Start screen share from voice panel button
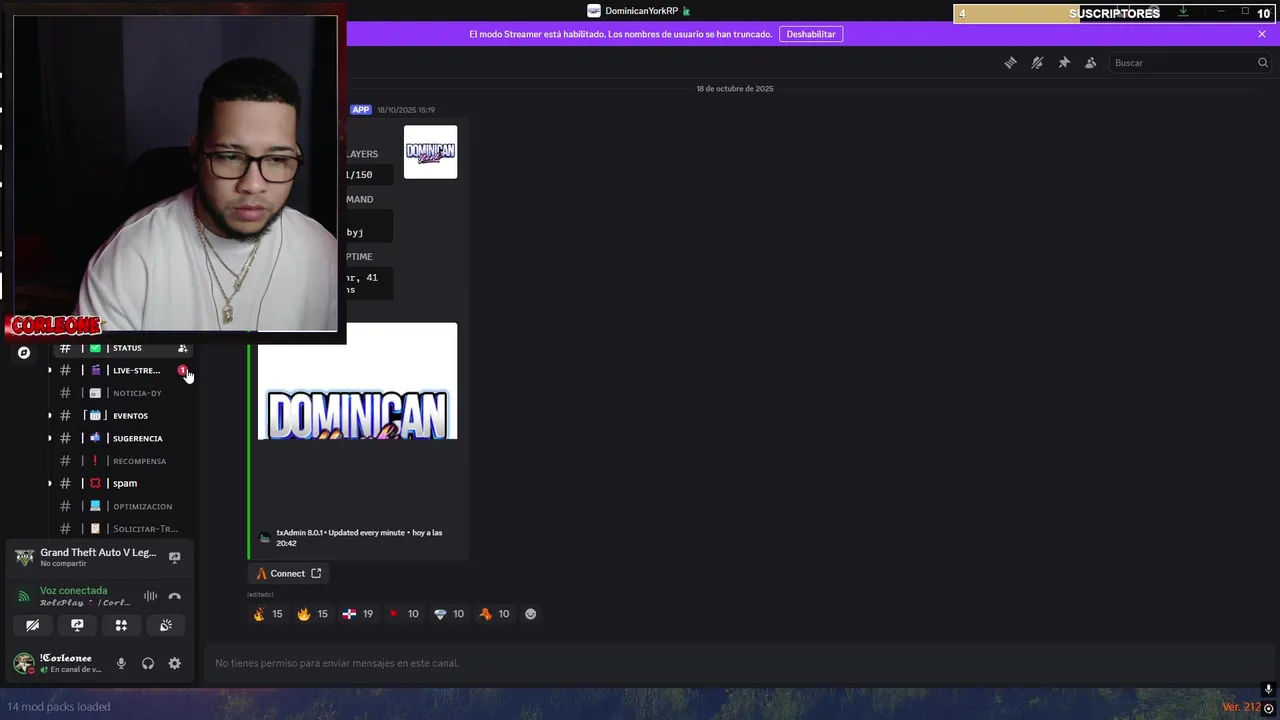Image resolution: width=1280 pixels, height=720 pixels. point(77,625)
